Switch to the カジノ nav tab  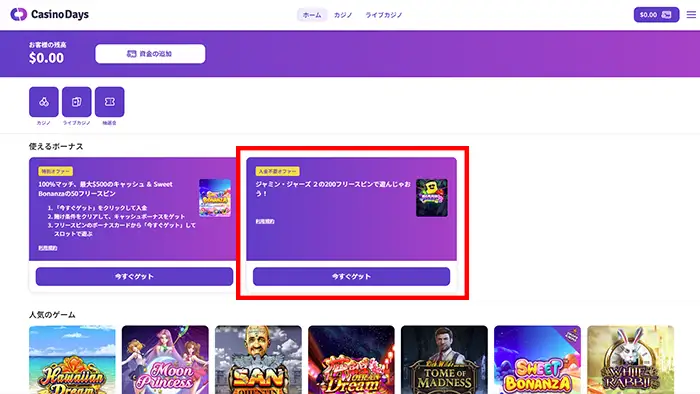343,15
